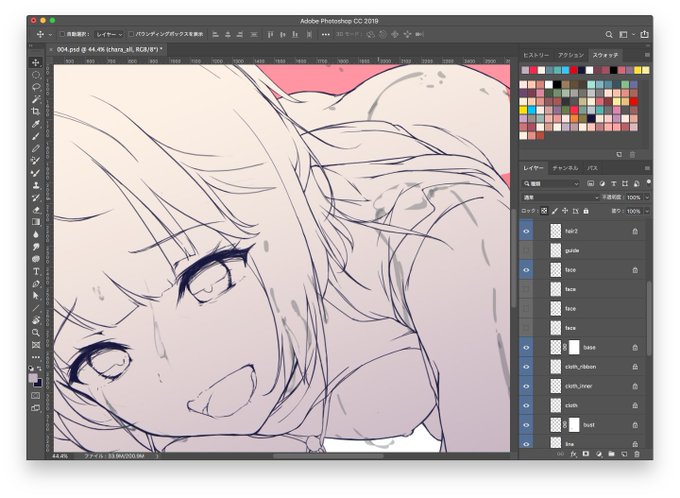Switch to the アクション tab
Screen dimensions: 680x498
[571, 55]
